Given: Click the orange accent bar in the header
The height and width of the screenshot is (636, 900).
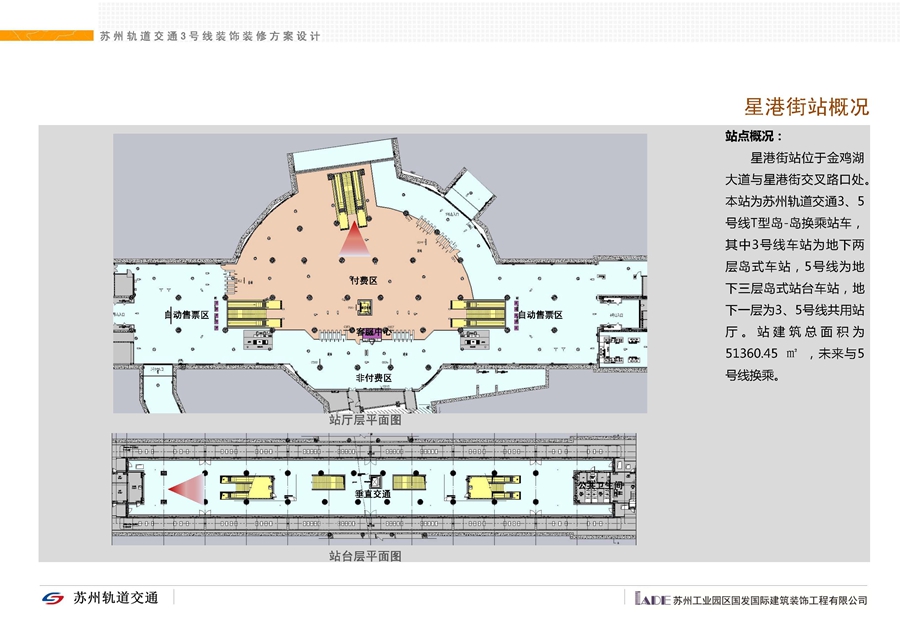Looking at the screenshot, I should pyautogui.click(x=46, y=36).
